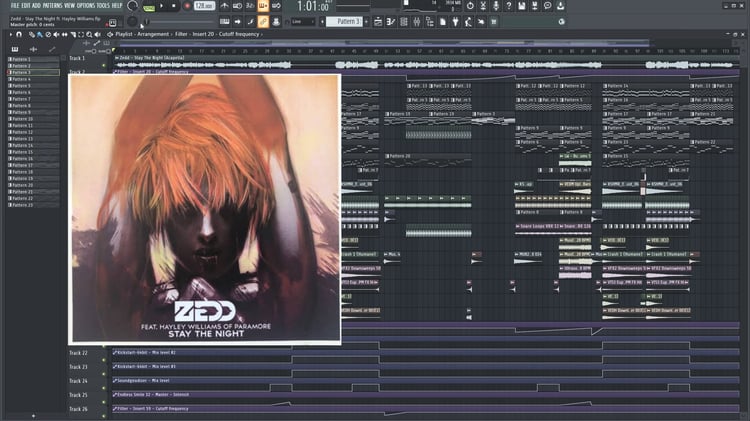Screen dimensions: 750x421
Task: Open the project info page icon
Action: [x=442, y=22]
